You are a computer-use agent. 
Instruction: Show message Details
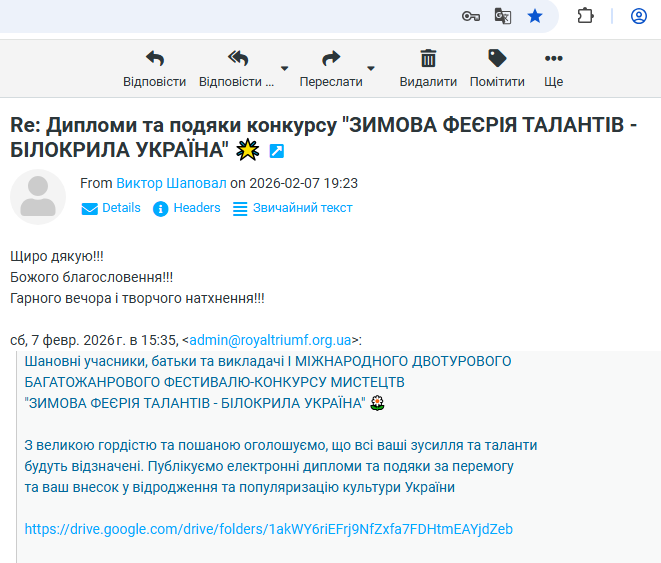111,208
